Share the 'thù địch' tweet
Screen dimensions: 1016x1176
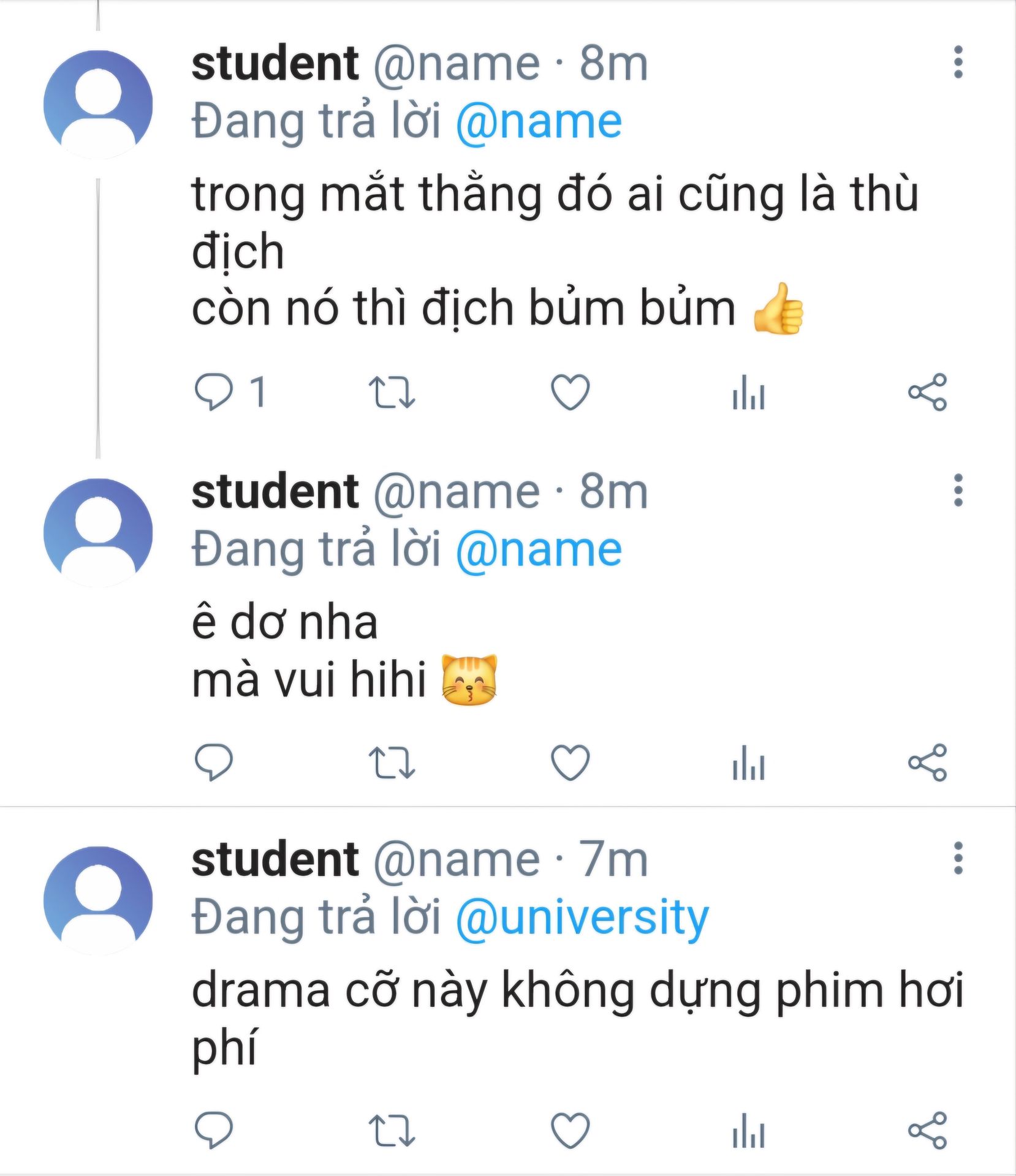click(x=927, y=392)
